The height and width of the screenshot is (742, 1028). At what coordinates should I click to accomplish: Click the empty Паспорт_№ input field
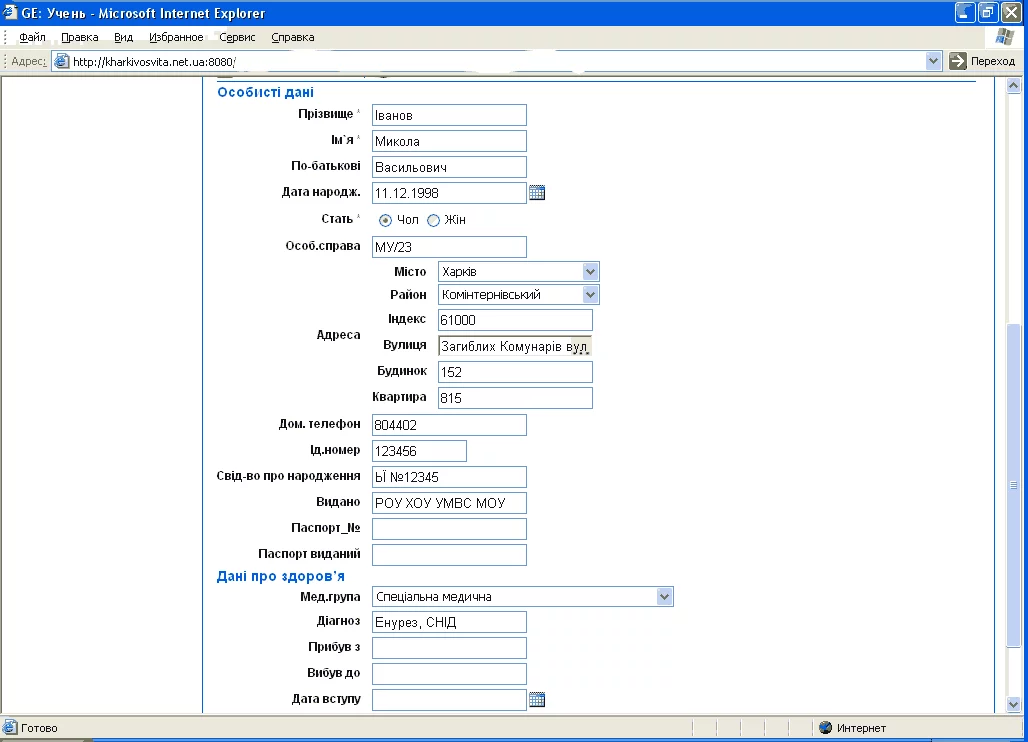pos(449,529)
